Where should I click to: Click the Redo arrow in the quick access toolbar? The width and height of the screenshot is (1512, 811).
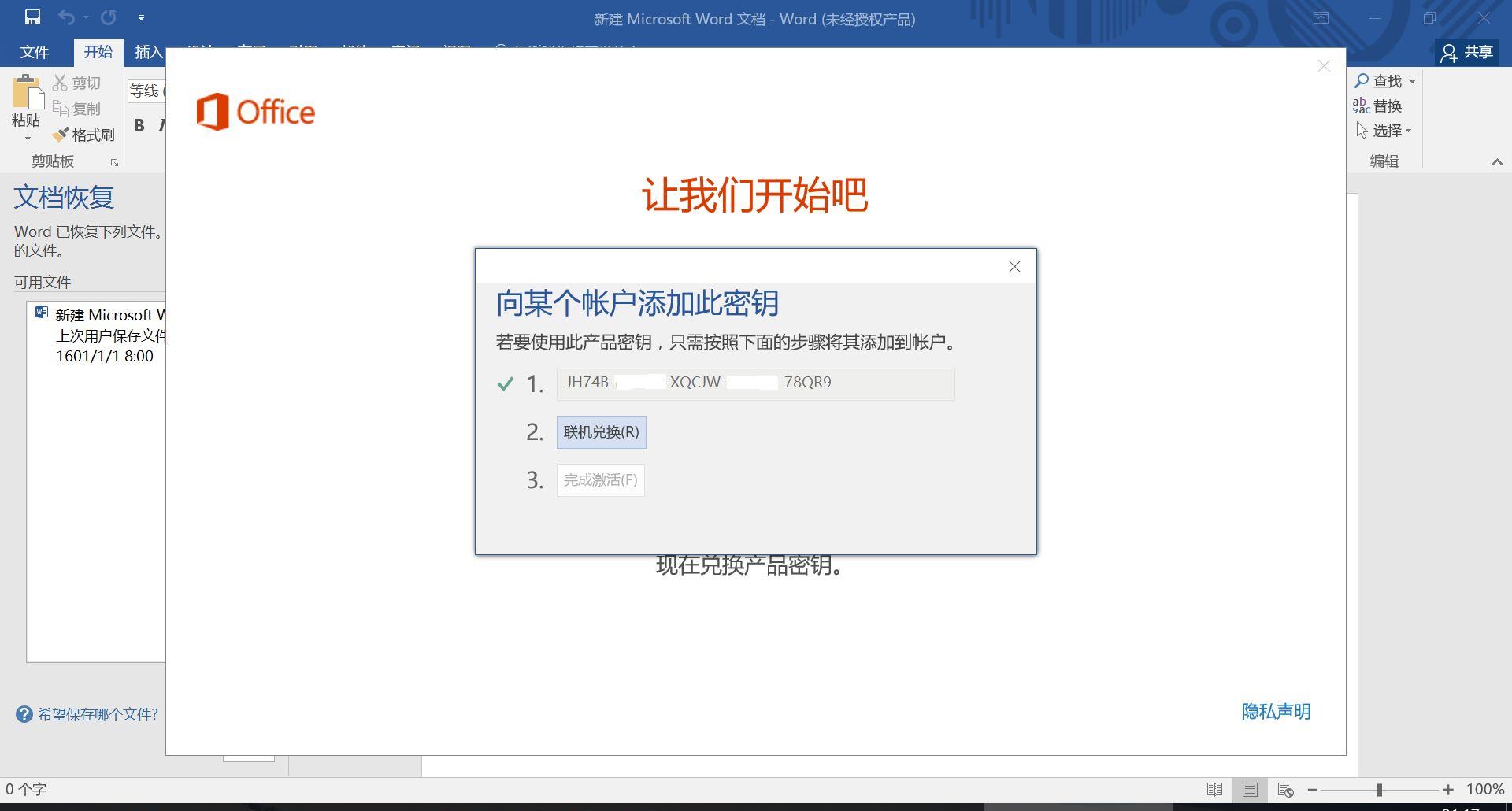109,17
